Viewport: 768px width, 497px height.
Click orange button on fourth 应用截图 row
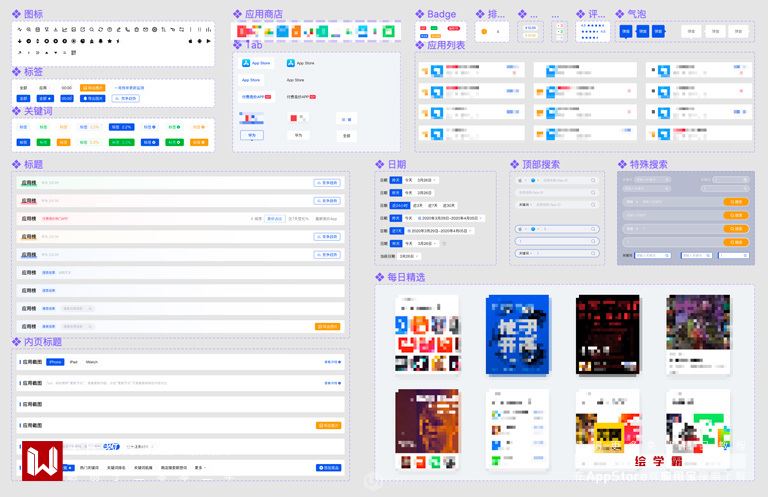pyautogui.click(x=329, y=426)
